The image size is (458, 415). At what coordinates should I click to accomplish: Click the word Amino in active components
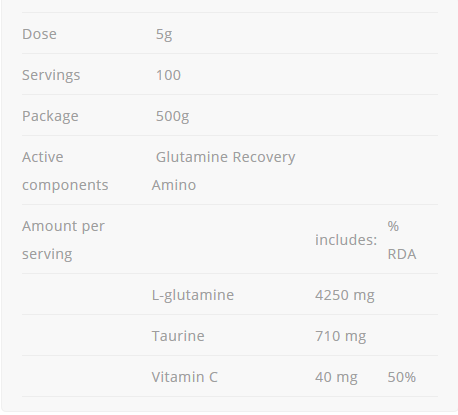[174, 185]
